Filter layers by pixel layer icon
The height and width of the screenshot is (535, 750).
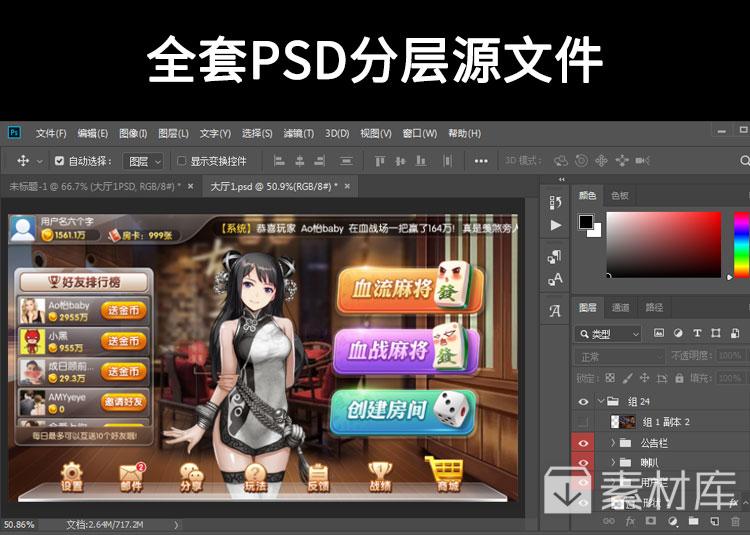coord(659,333)
